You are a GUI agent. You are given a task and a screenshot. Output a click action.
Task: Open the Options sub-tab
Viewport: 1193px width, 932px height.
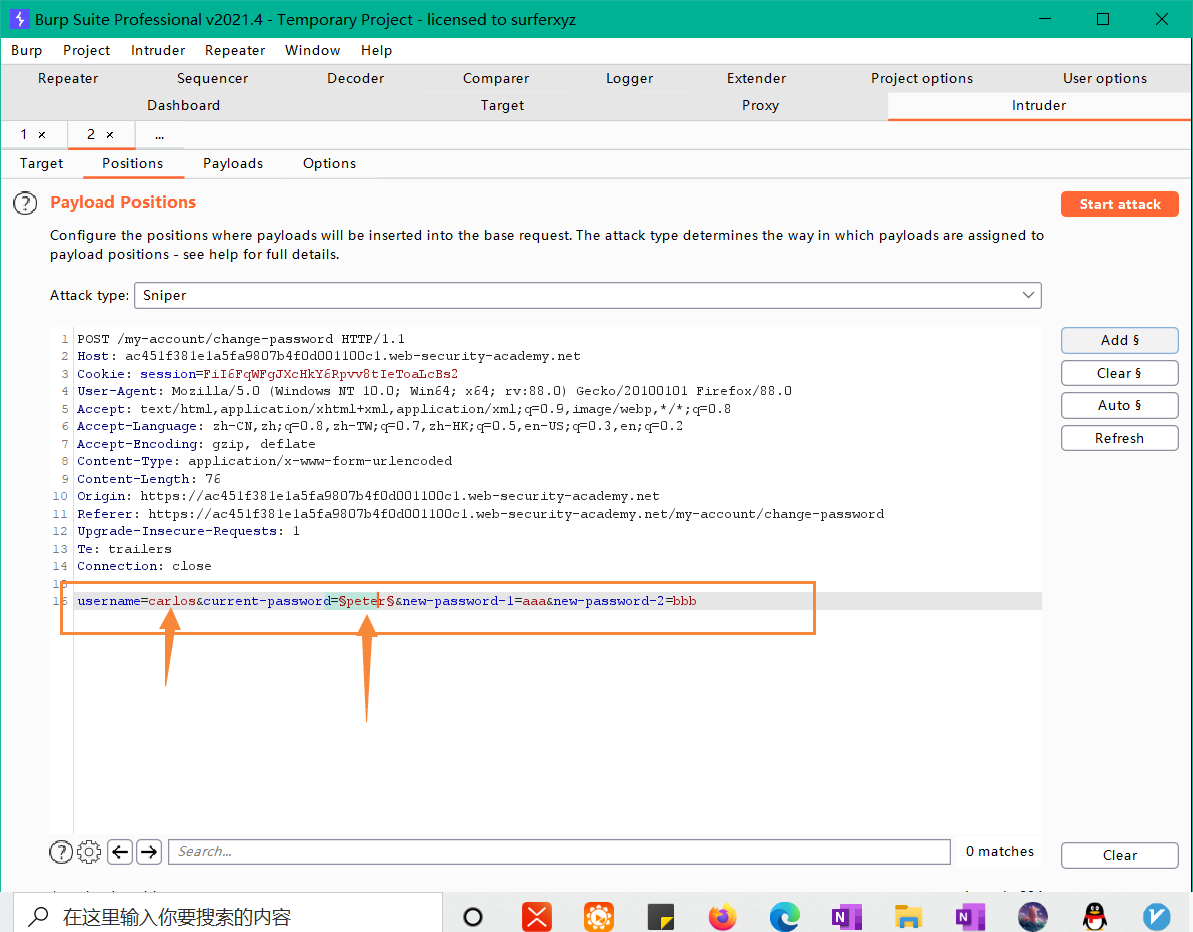329,164
